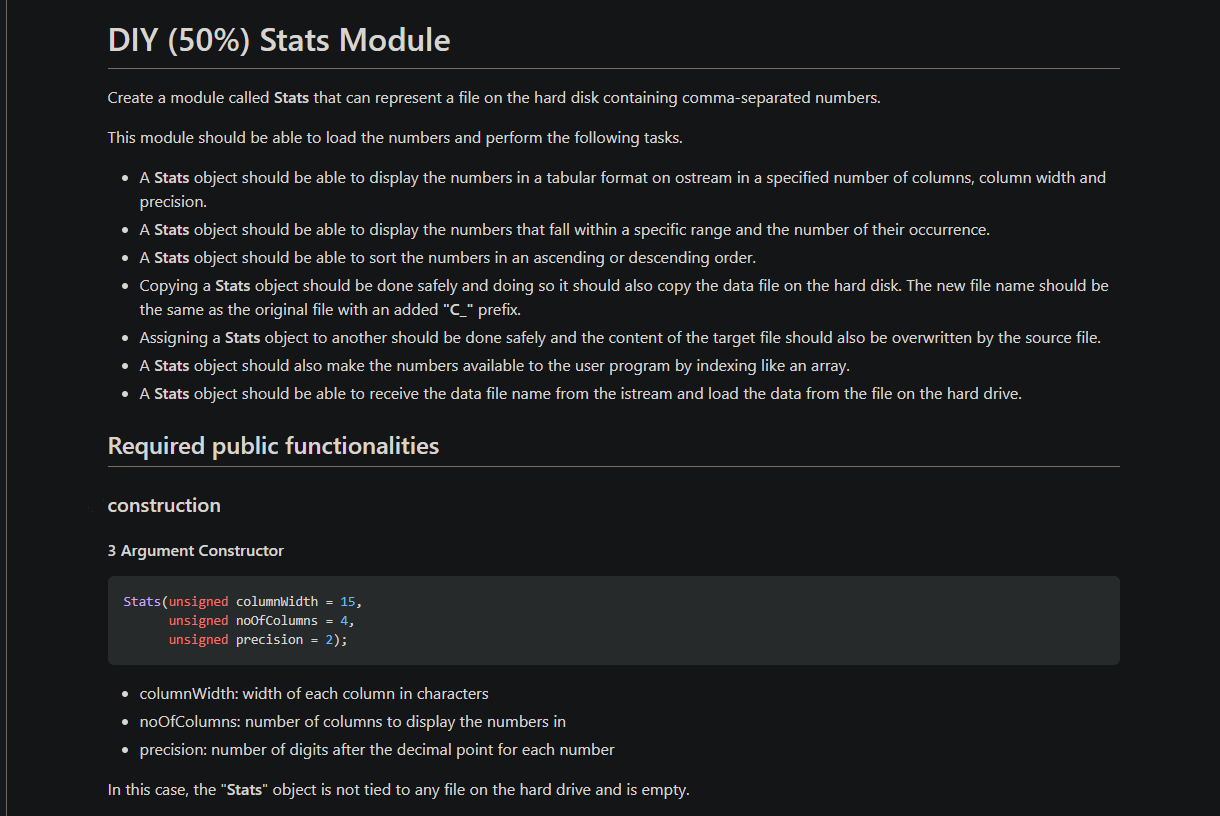Click the "construction" subheading

pos(164,505)
